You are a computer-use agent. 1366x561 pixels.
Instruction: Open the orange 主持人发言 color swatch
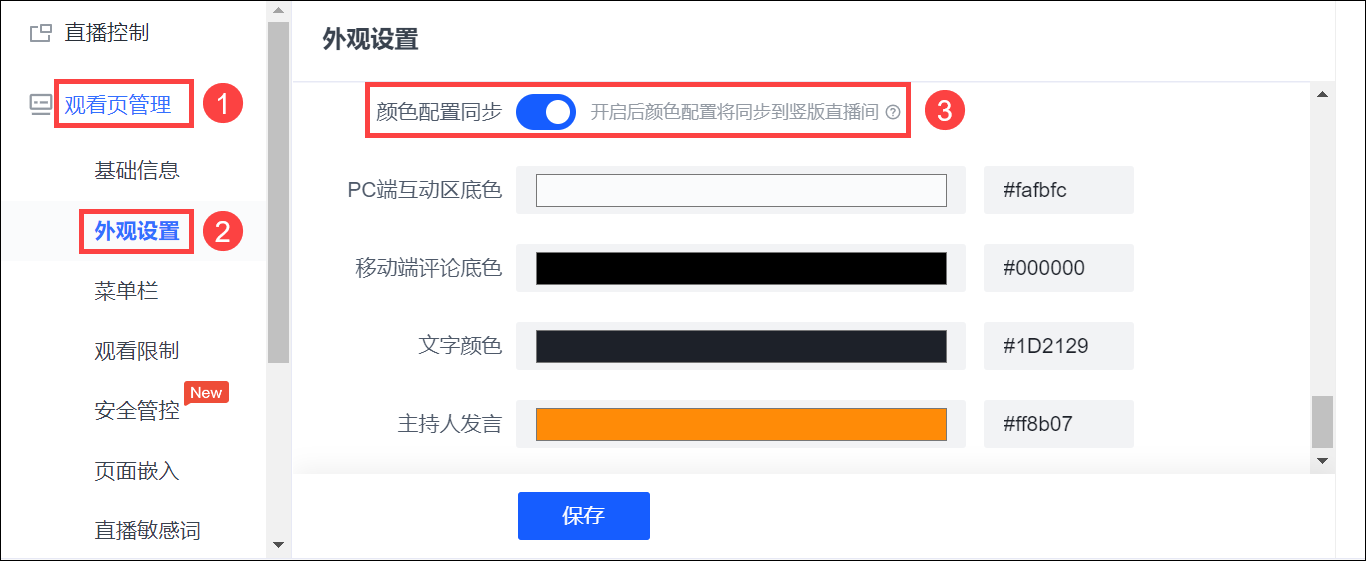(x=741, y=424)
